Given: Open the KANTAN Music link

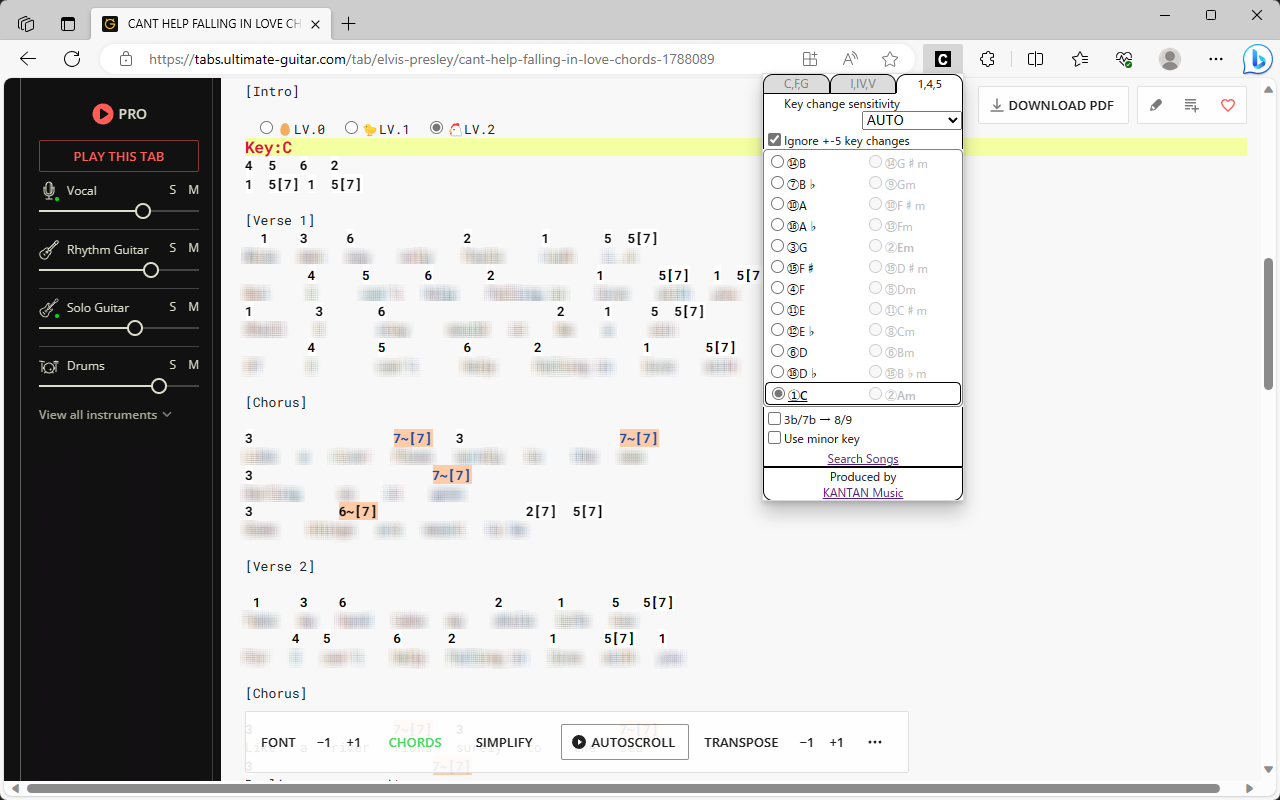Looking at the screenshot, I should (862, 492).
